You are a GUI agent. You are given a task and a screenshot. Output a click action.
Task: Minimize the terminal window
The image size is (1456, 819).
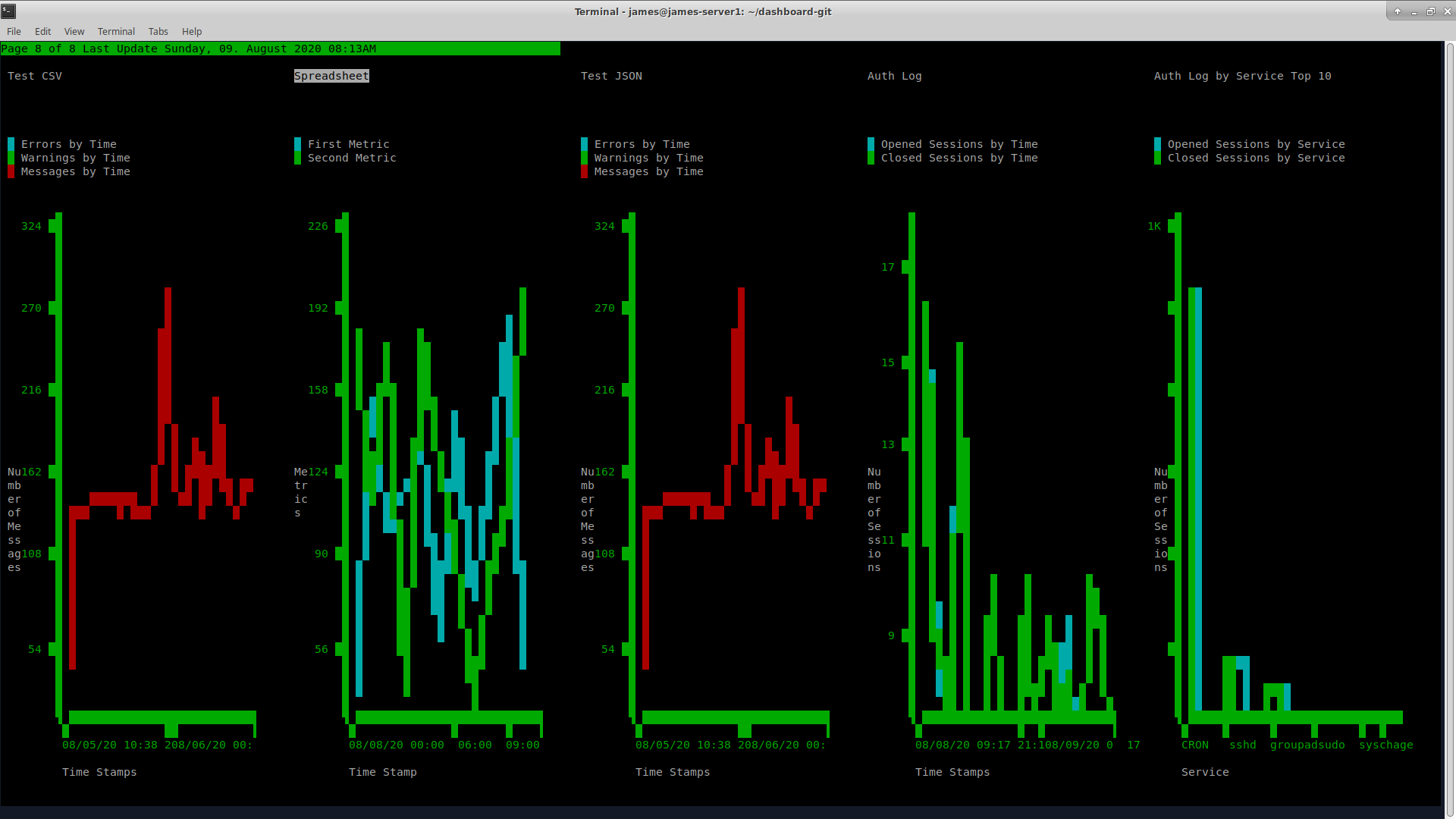pos(1414,11)
